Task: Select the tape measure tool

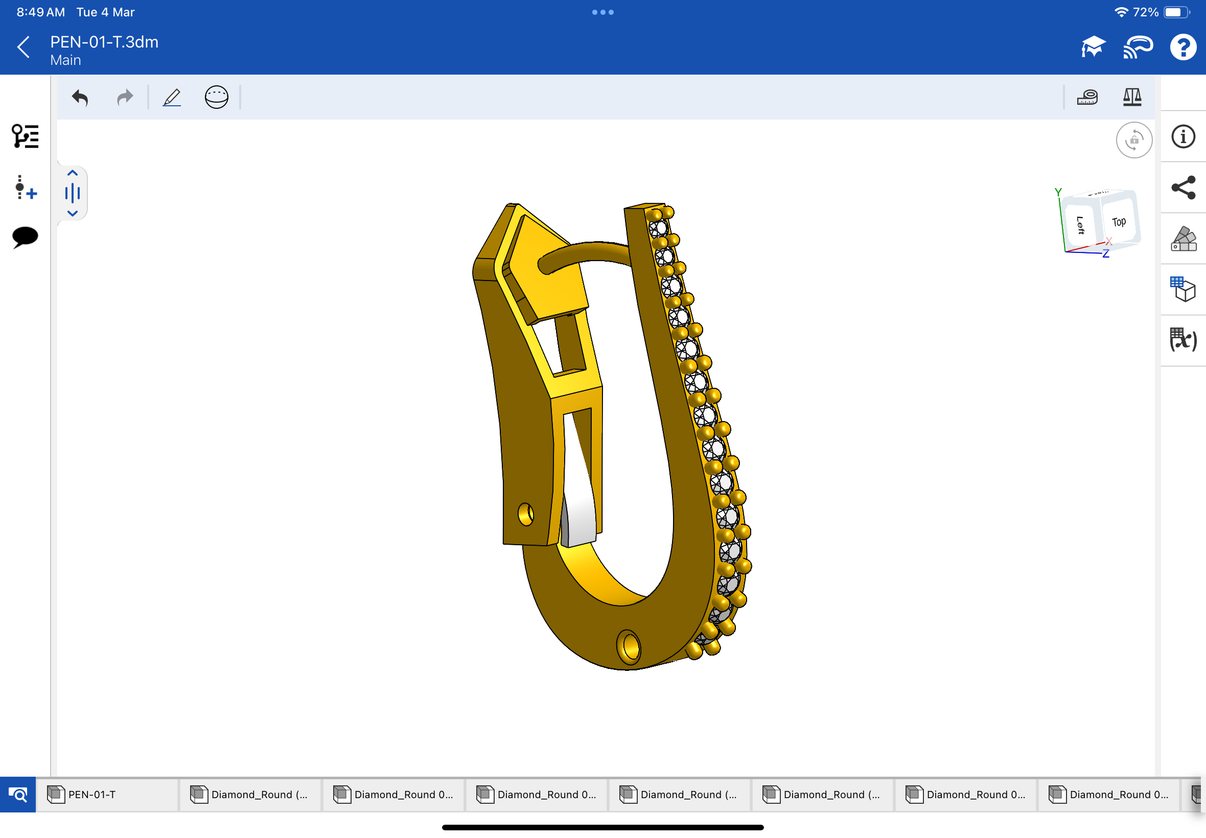Action: pos(1087,97)
